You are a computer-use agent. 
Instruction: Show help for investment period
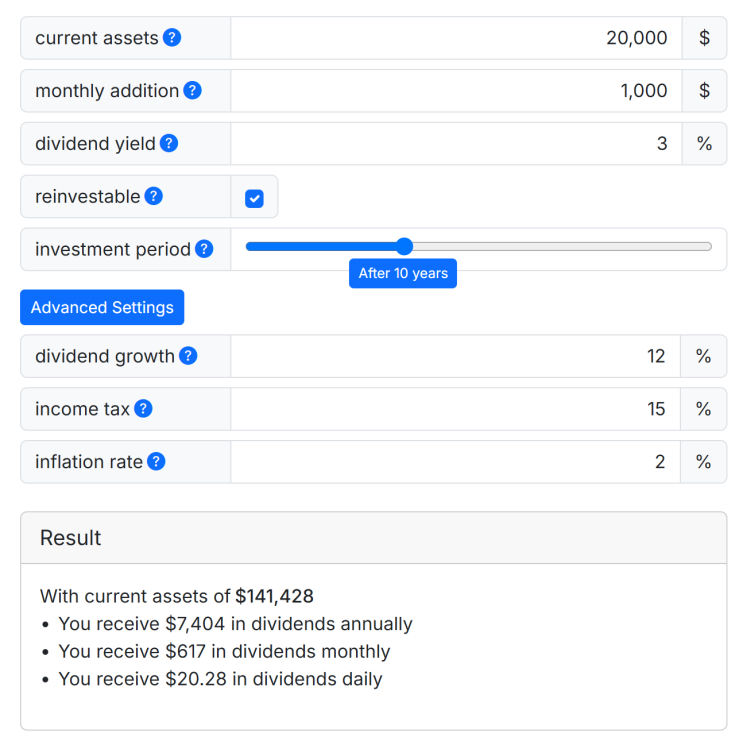[204, 249]
